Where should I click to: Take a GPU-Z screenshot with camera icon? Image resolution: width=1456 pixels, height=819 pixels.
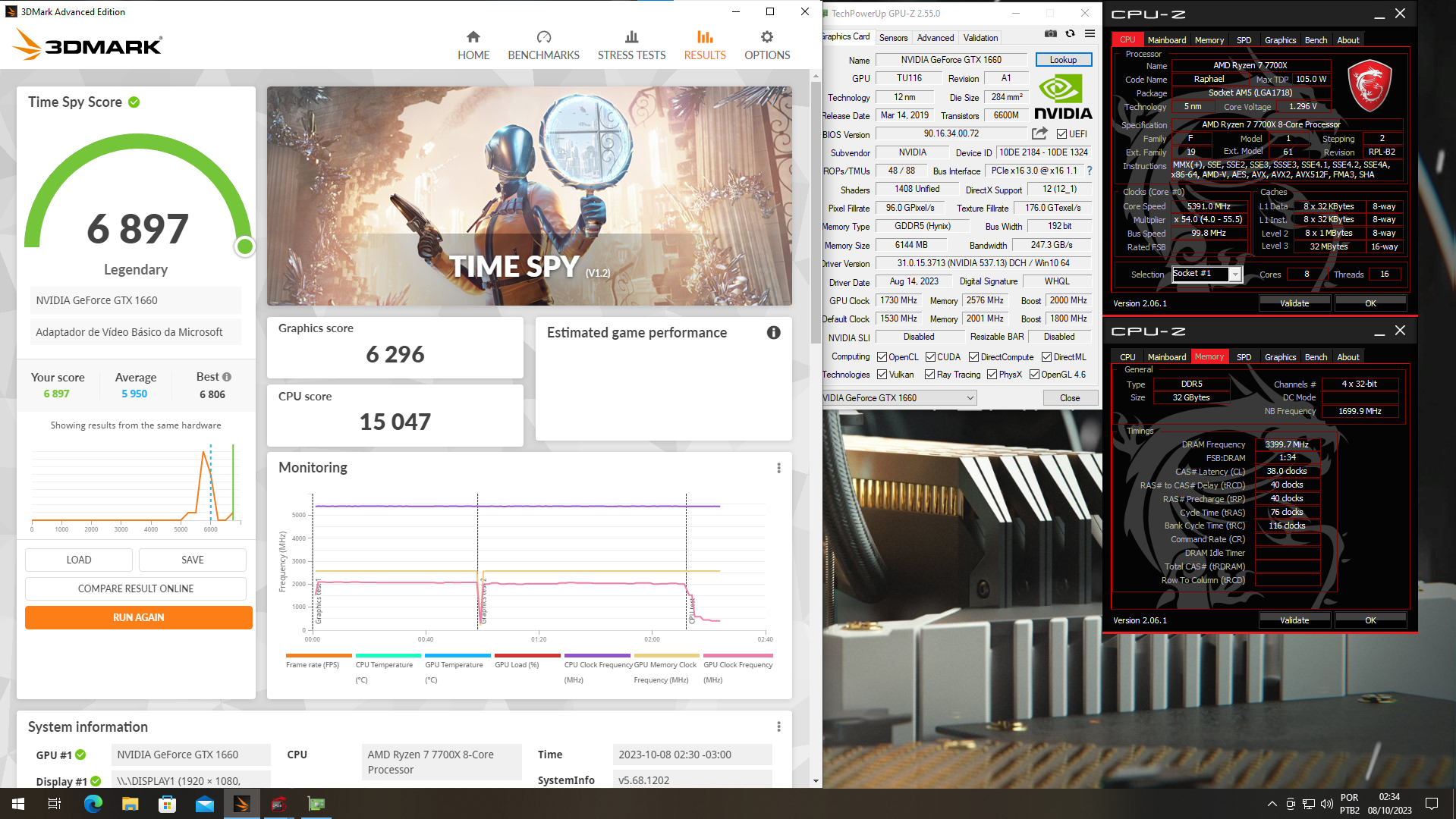pos(1050,33)
